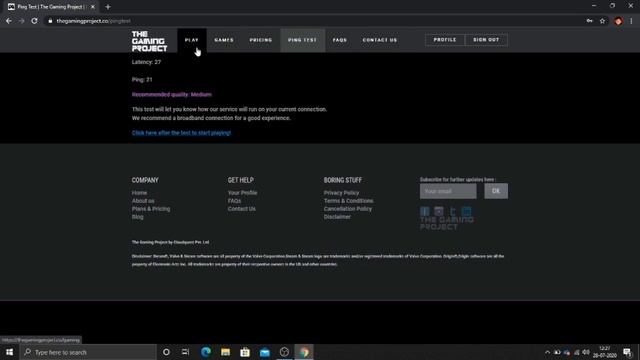Viewport: 640px width, 360px height.
Task: Open the Action Center notifications icon
Action: 627,352
